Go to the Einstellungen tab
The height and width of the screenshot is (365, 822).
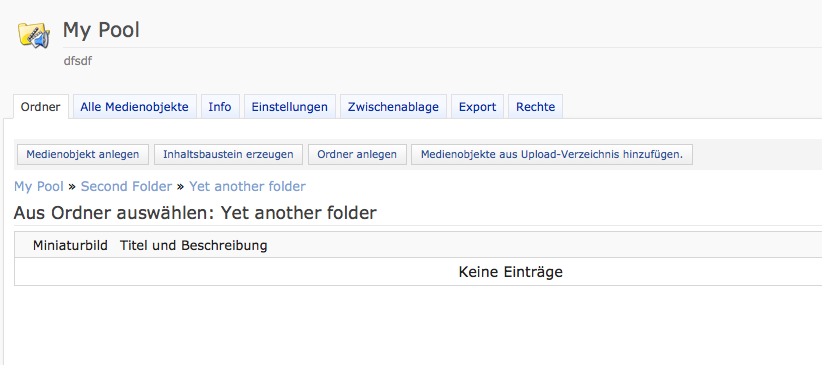point(289,107)
